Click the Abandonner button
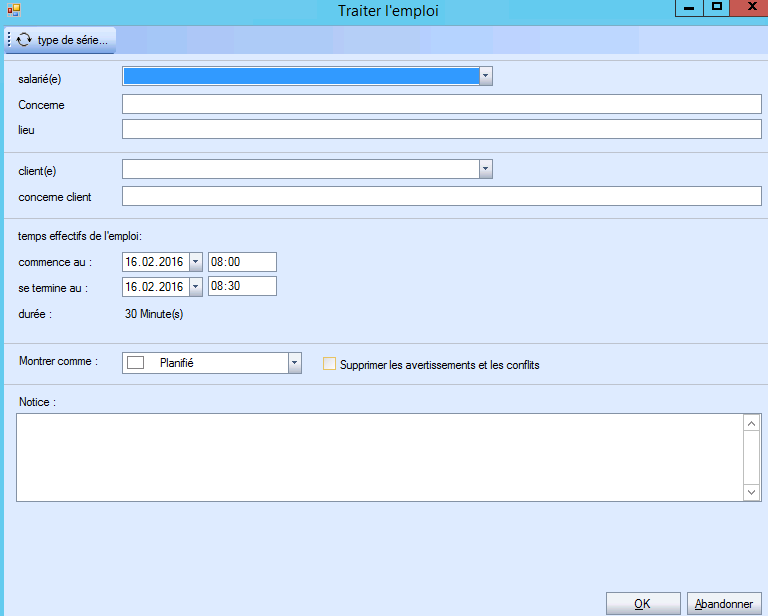Screen dimensions: 768x616 click(x=724, y=604)
